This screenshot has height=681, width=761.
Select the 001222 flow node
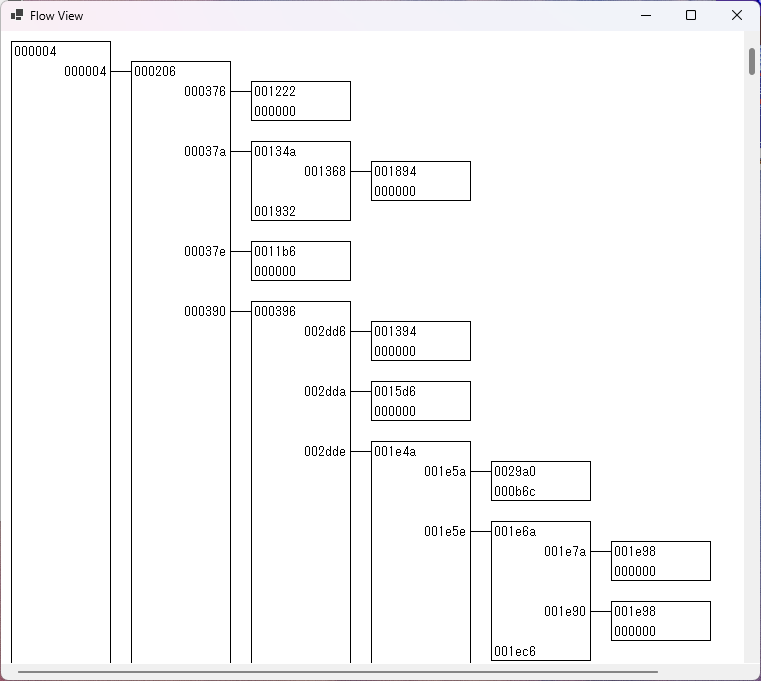(x=300, y=100)
